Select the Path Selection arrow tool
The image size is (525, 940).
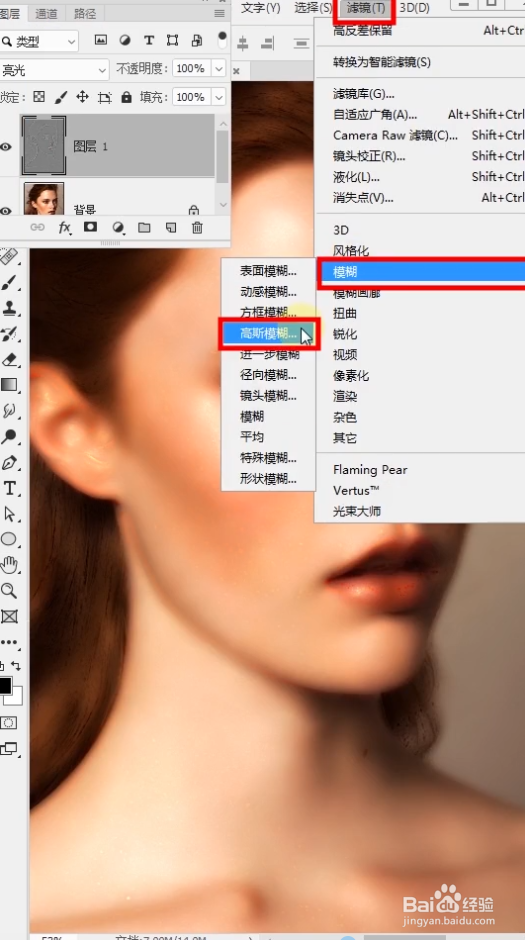click(x=8, y=514)
